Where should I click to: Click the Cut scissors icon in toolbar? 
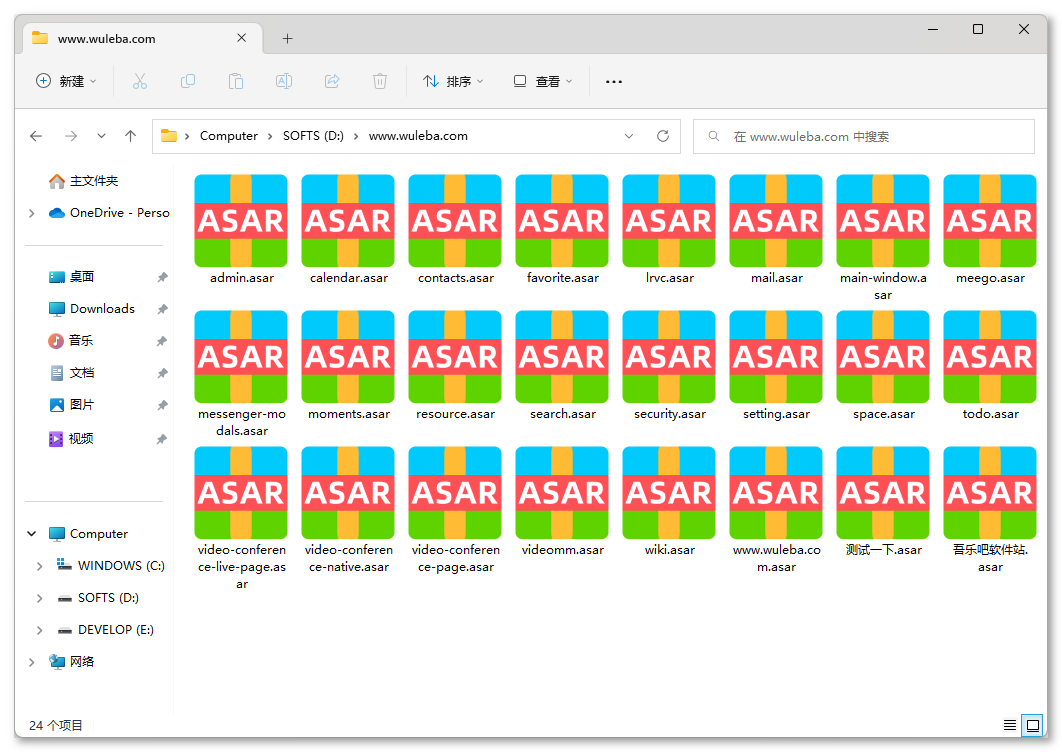[x=140, y=81]
